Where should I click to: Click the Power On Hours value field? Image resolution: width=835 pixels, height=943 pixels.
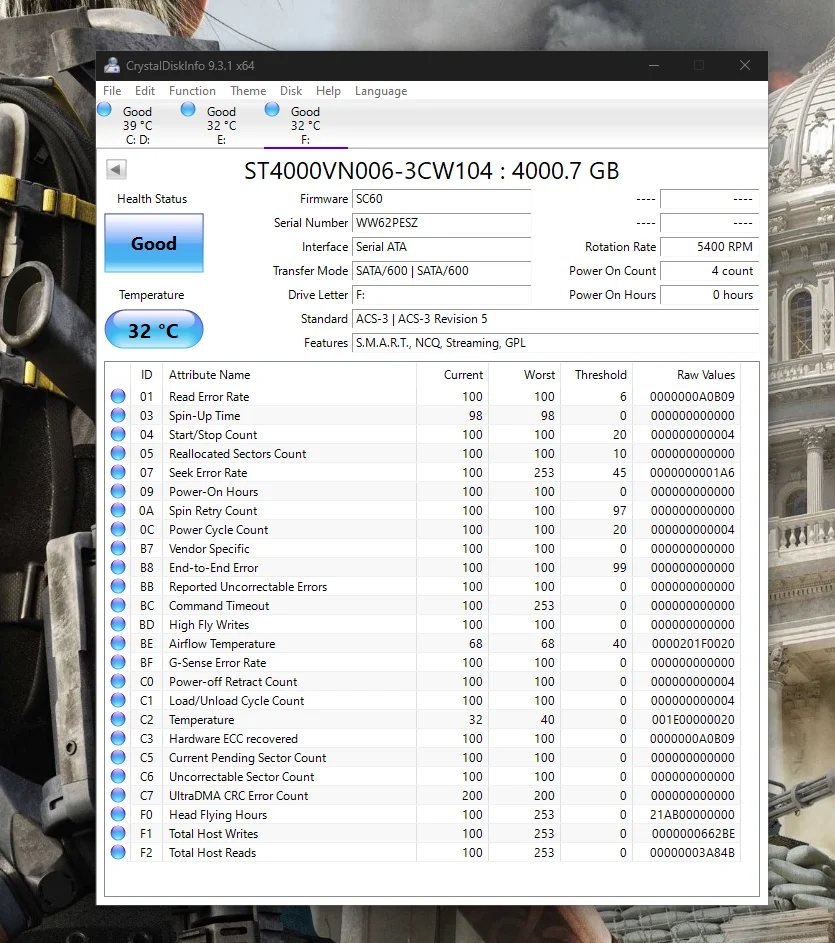[710, 295]
